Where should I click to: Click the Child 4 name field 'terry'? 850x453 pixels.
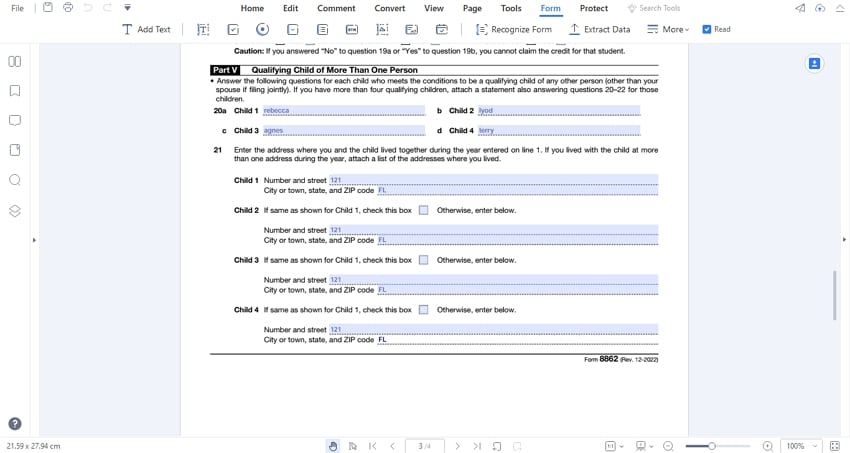[x=559, y=131]
